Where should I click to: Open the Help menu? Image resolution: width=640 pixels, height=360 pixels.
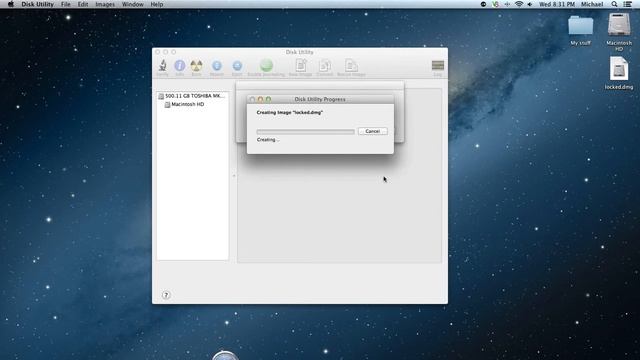coord(157,4)
